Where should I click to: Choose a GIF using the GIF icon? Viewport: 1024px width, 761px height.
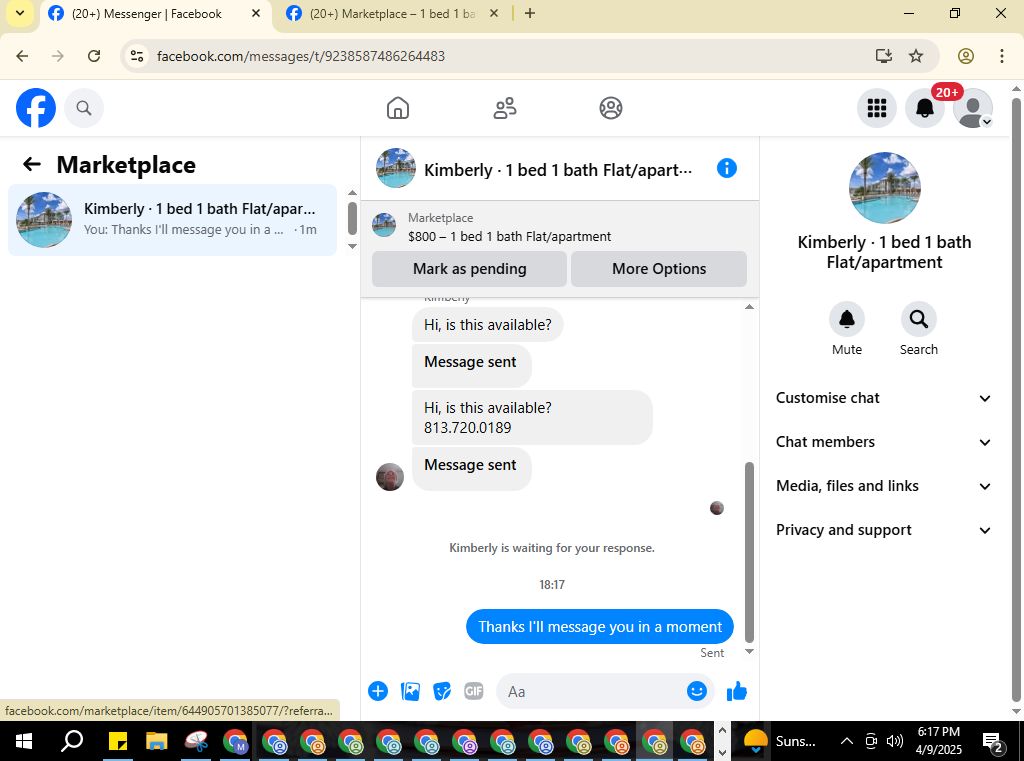pos(474,691)
